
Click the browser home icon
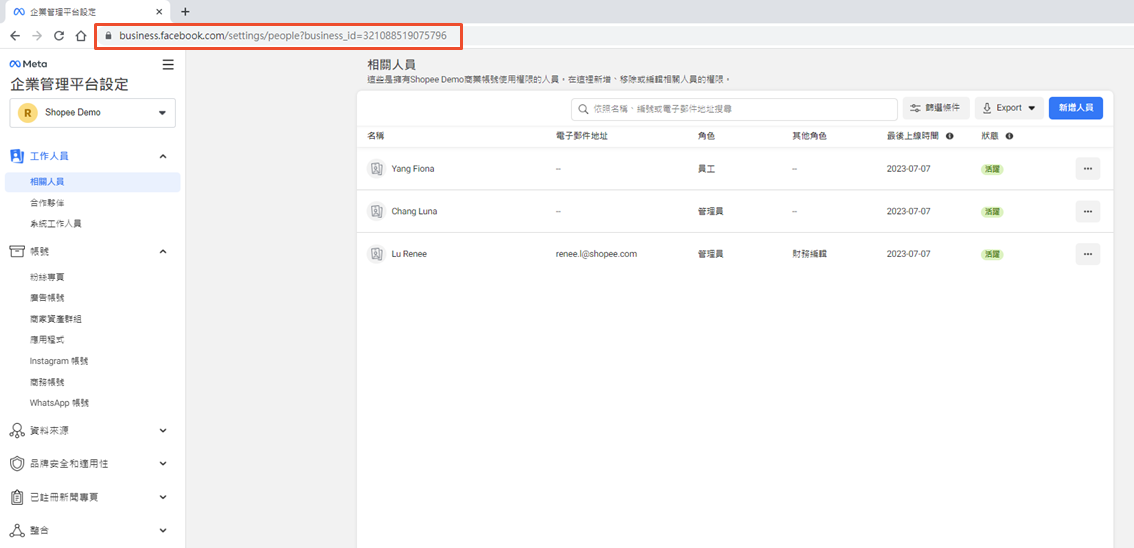[81, 36]
